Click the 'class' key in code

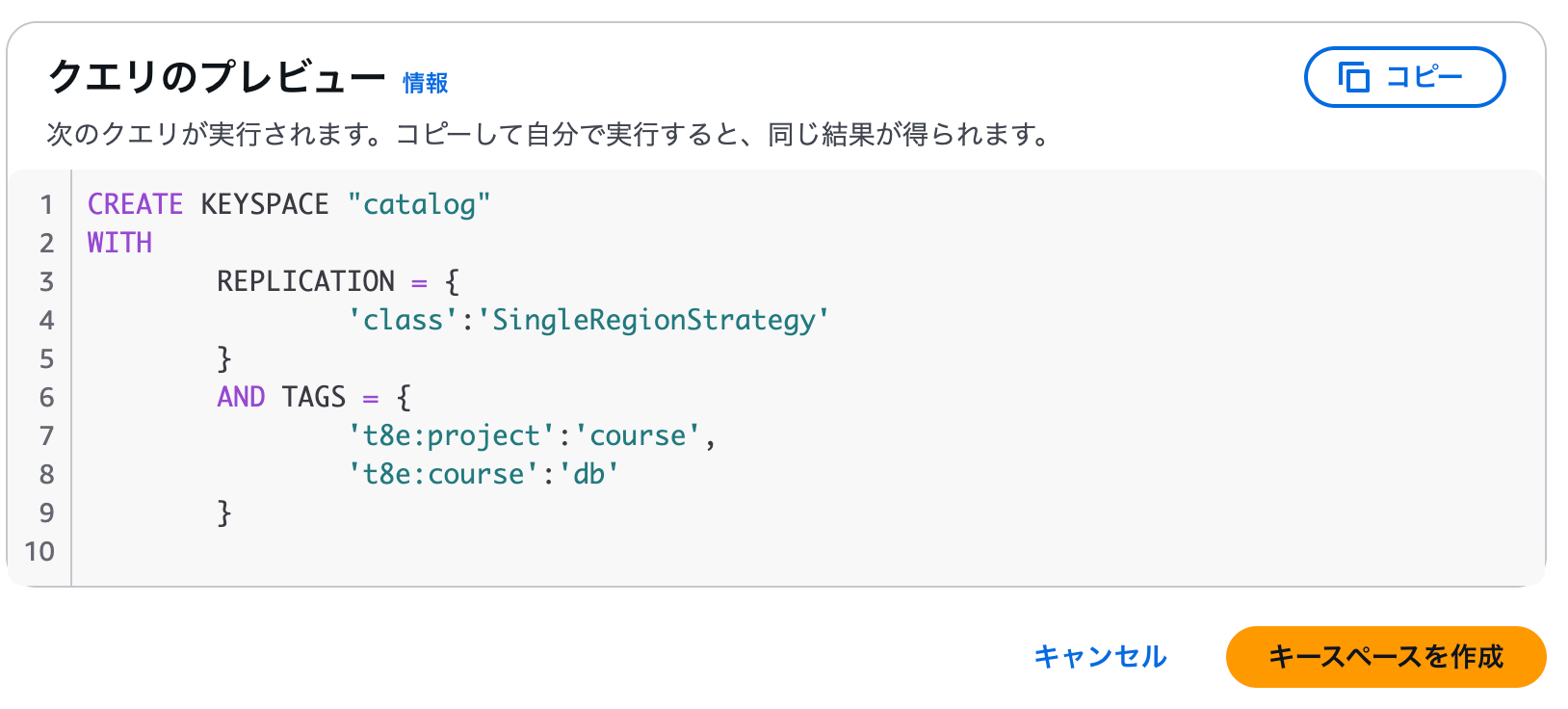(403, 320)
